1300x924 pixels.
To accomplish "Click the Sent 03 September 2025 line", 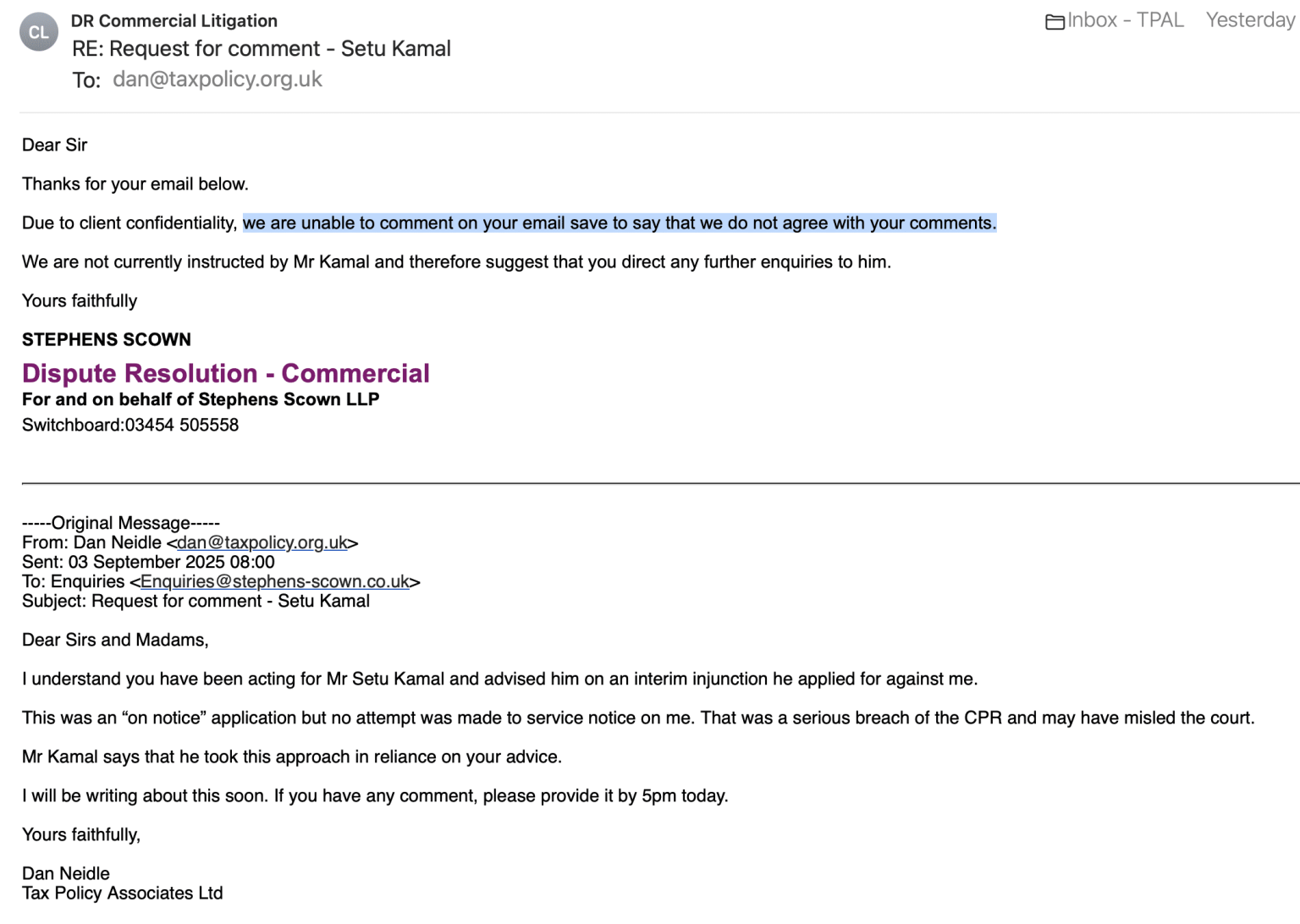I will coord(148,562).
